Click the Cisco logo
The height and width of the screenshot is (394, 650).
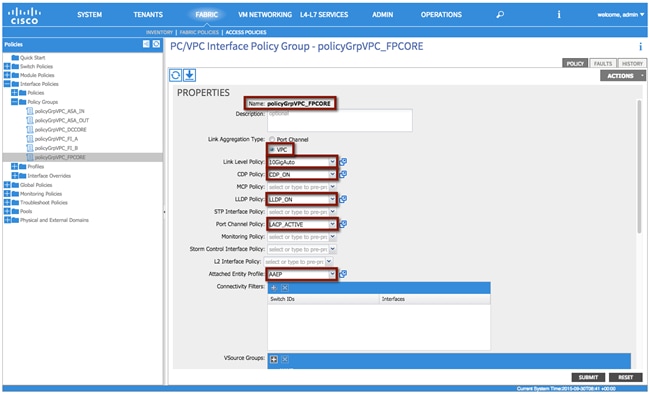pos(24,15)
